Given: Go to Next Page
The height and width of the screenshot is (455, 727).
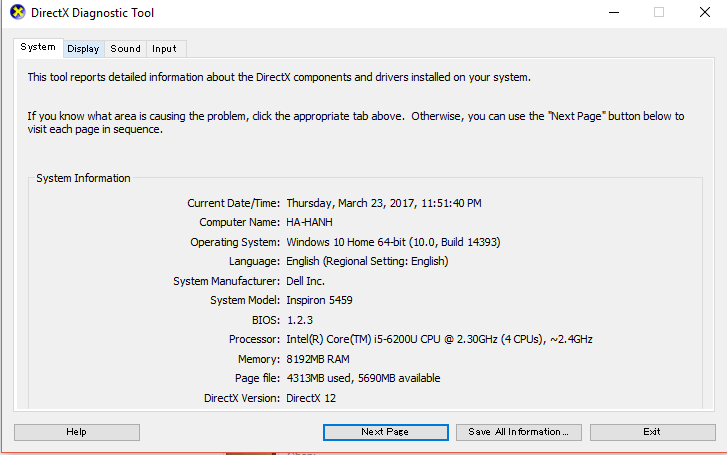Looking at the screenshot, I should click(x=385, y=432).
